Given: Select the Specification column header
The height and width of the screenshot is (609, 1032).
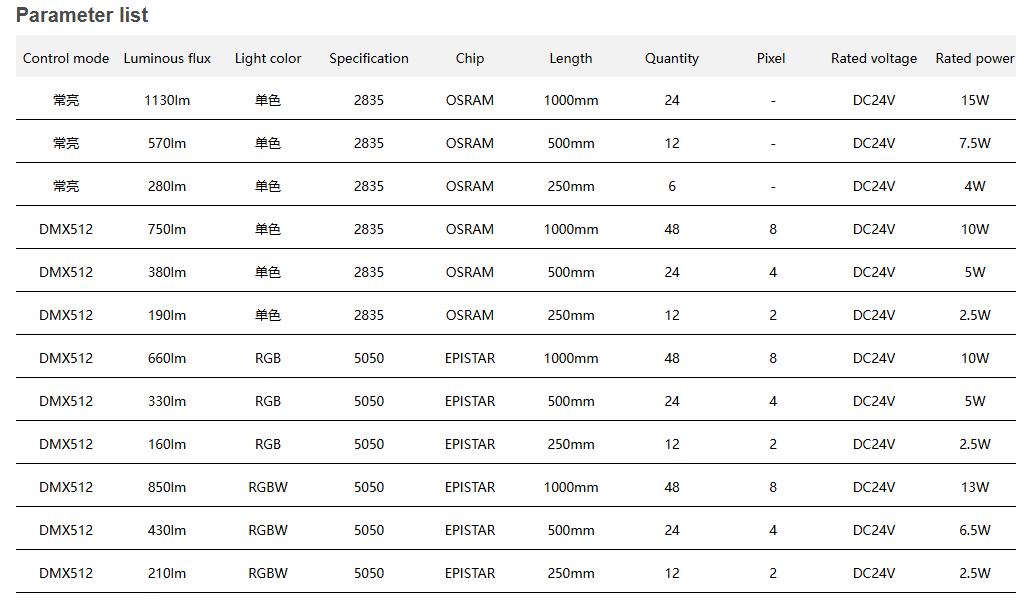Looking at the screenshot, I should pos(369,58).
